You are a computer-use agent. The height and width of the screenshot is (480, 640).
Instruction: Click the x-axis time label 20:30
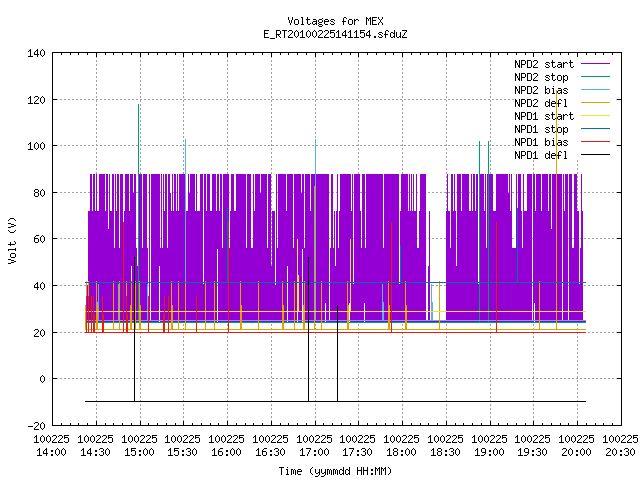click(620, 453)
